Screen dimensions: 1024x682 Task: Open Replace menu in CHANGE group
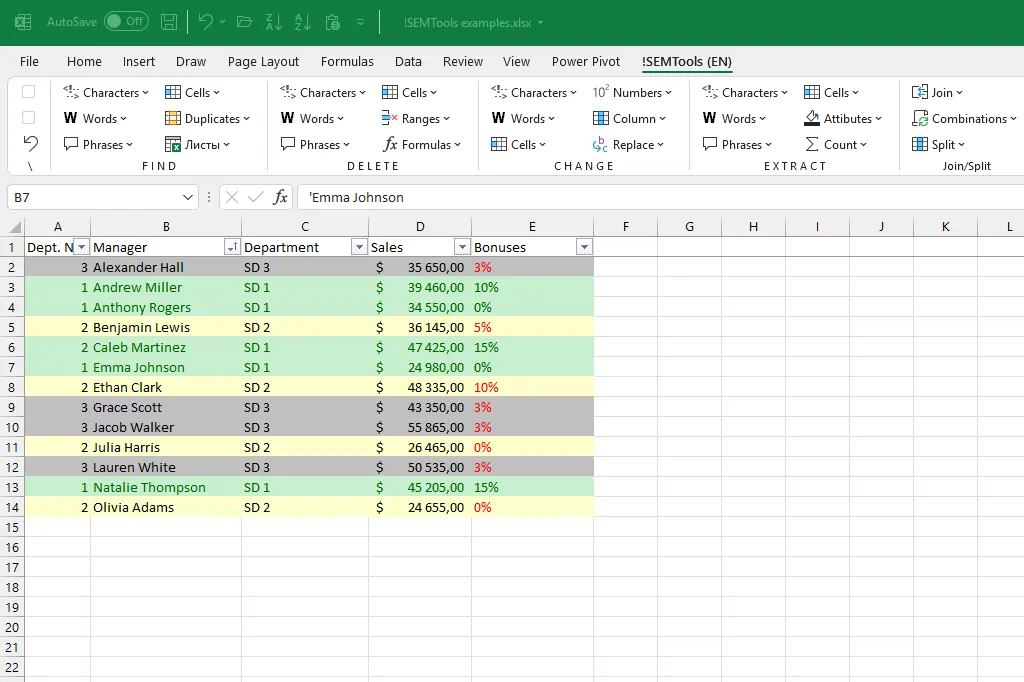[x=628, y=144]
